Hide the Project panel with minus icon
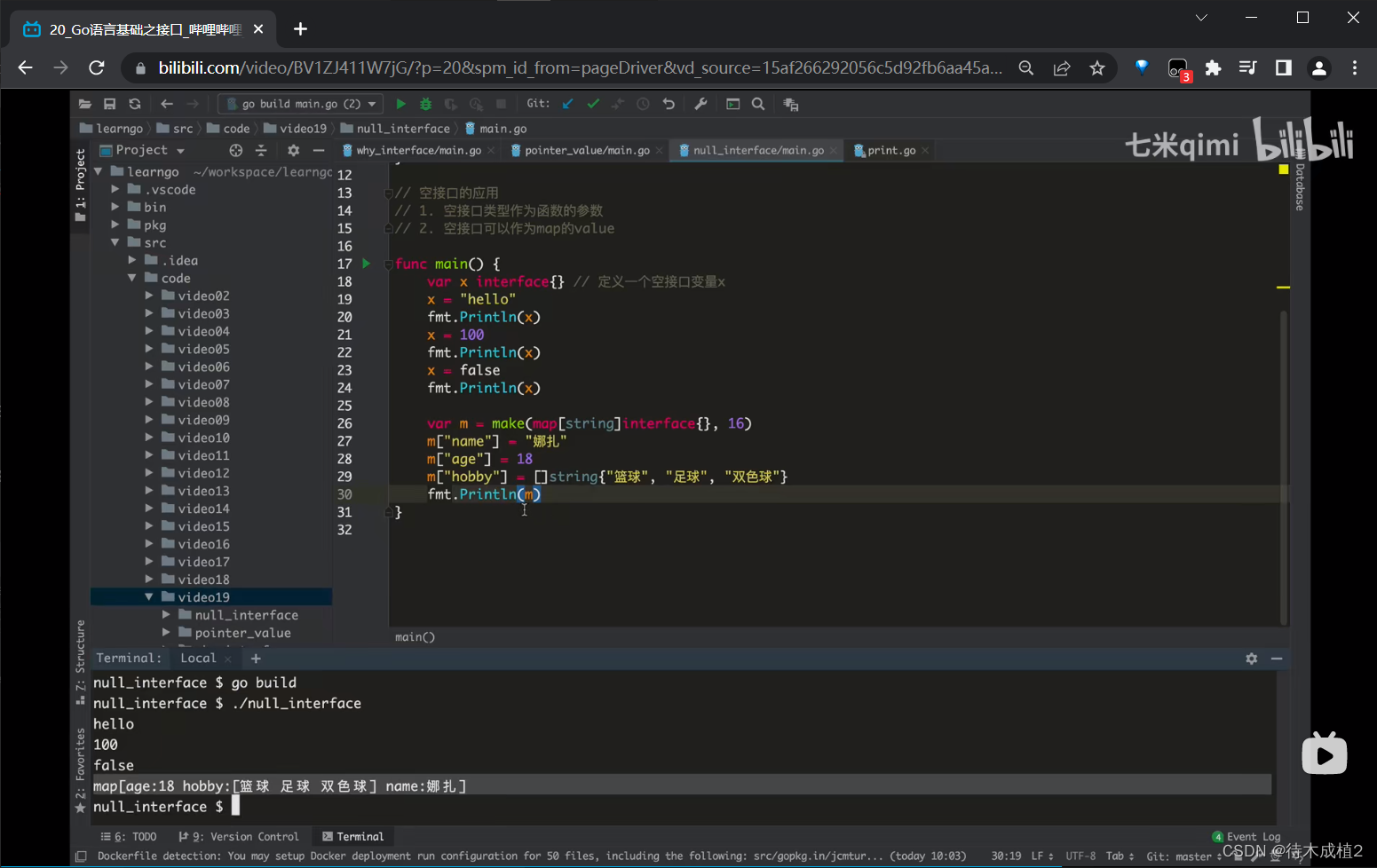Image resolution: width=1377 pixels, height=868 pixels. click(x=319, y=150)
